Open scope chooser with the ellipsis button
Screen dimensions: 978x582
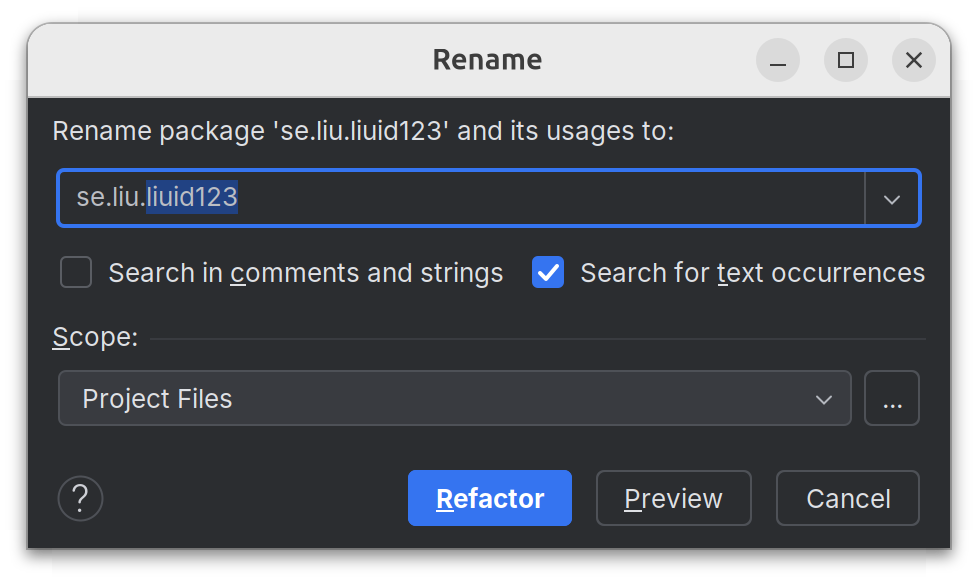(892, 398)
